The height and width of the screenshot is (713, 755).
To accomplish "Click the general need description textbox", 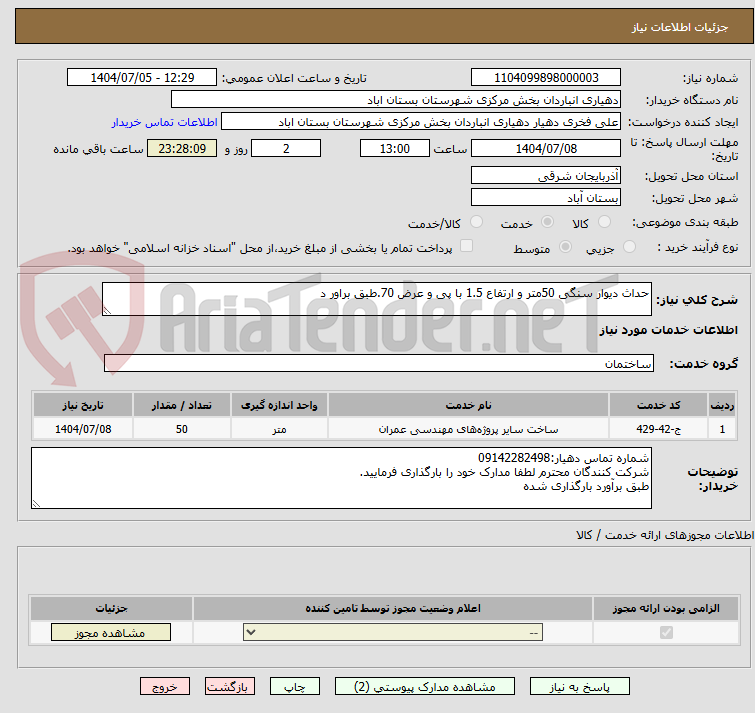I will (x=377, y=299).
